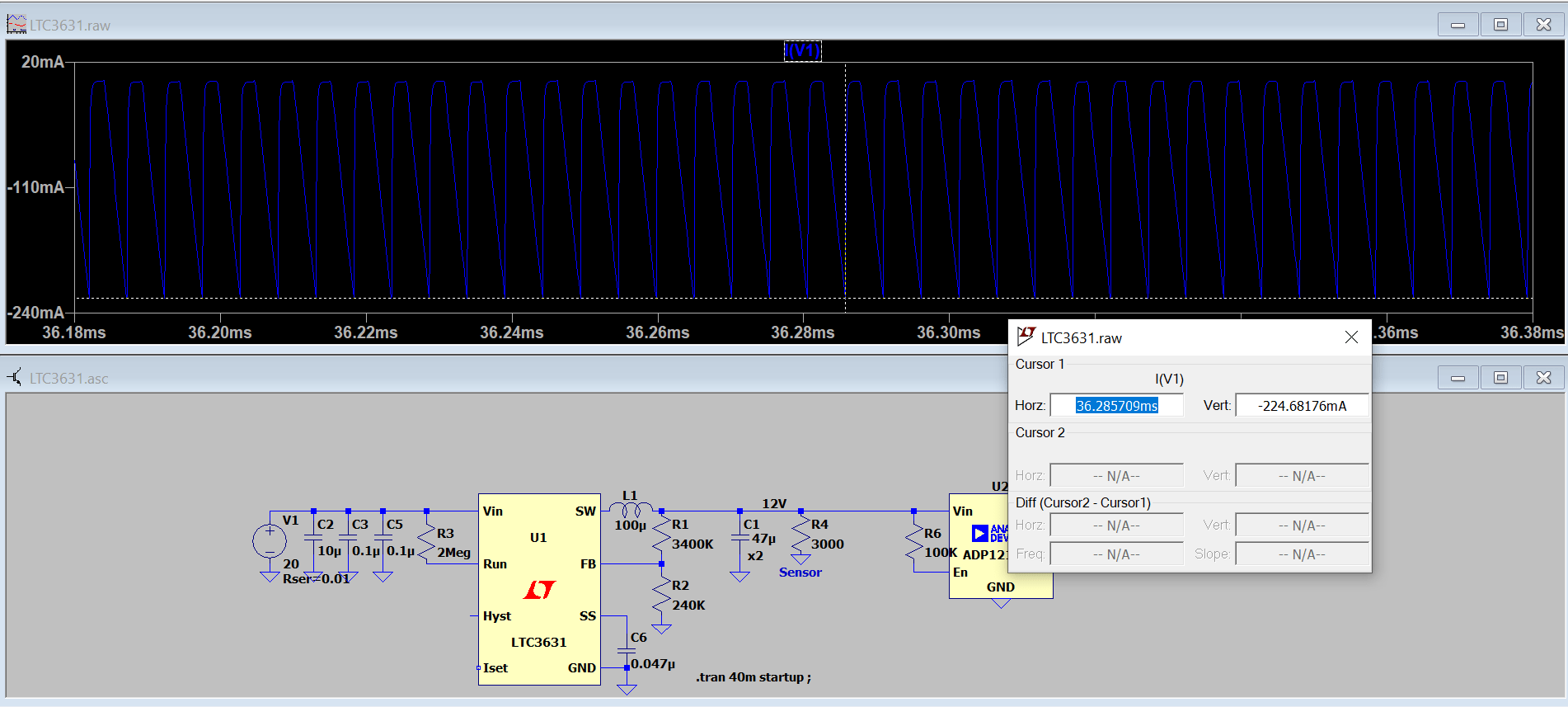
Task: Click the -110mA vertical axis label
Action: [x=36, y=187]
